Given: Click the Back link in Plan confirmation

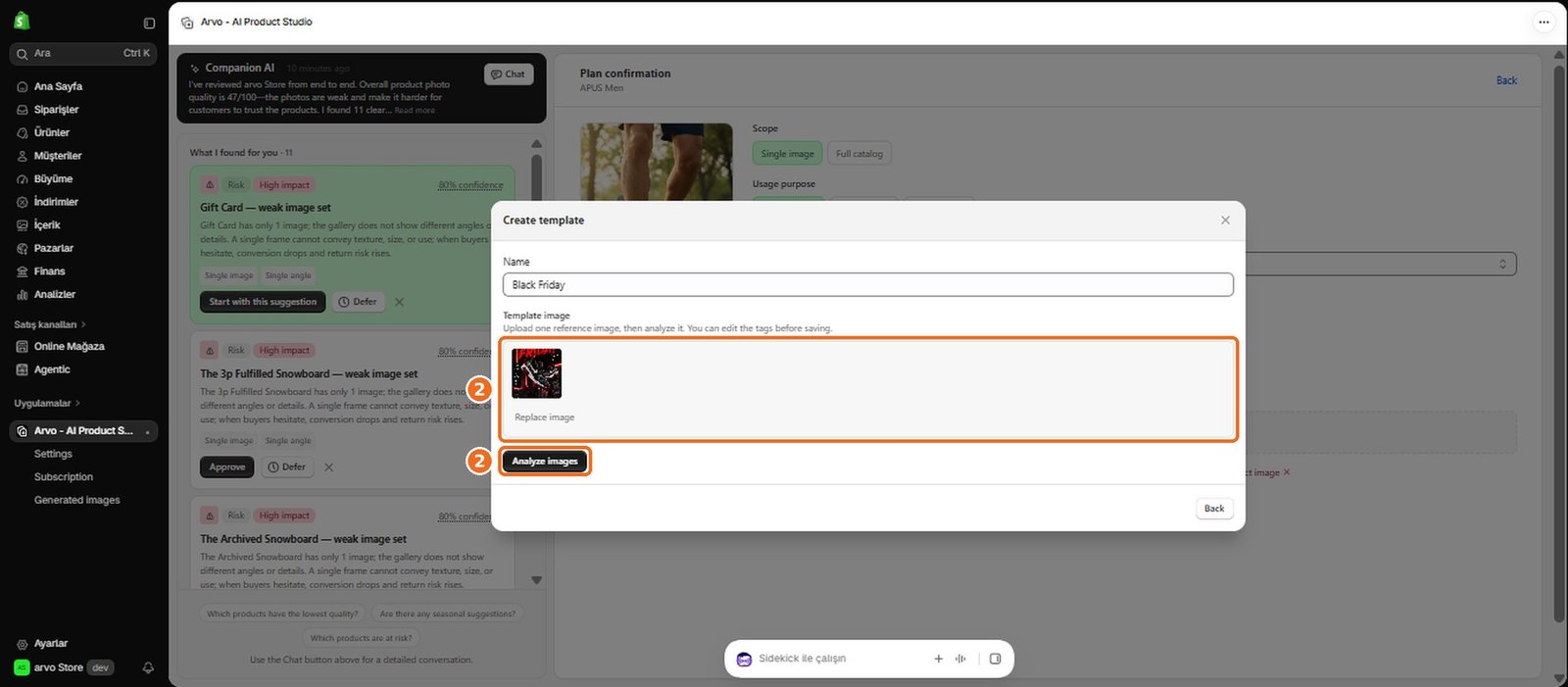Looking at the screenshot, I should click(1506, 80).
